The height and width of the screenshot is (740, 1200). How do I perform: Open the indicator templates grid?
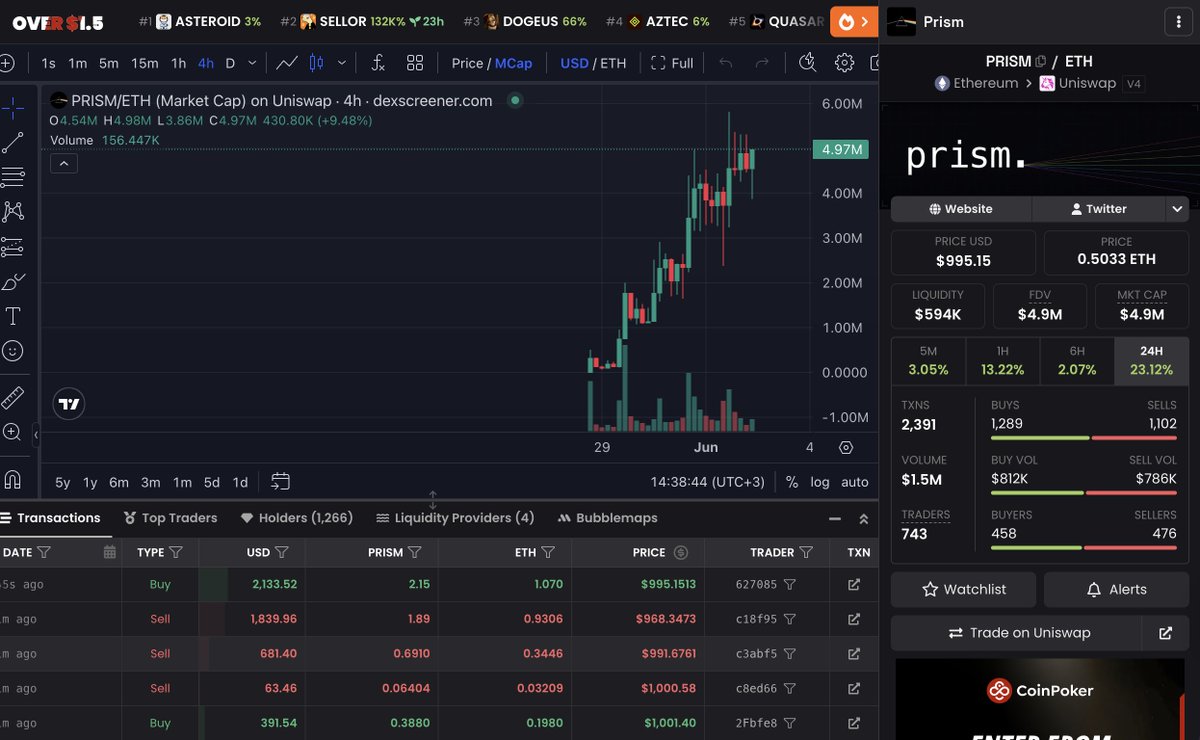[x=416, y=63]
